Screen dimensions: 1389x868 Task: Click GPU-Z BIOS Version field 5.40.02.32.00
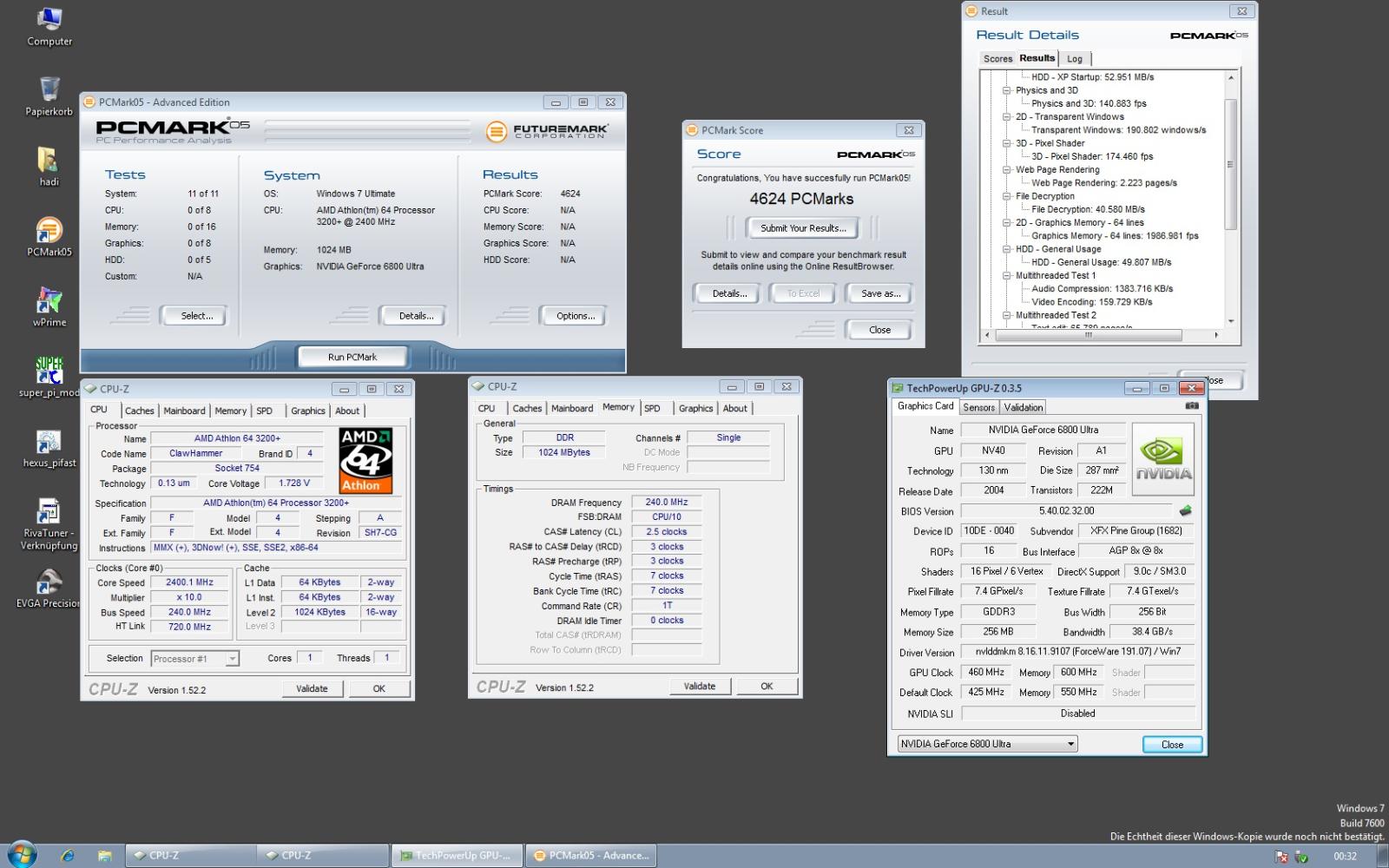point(1066,511)
